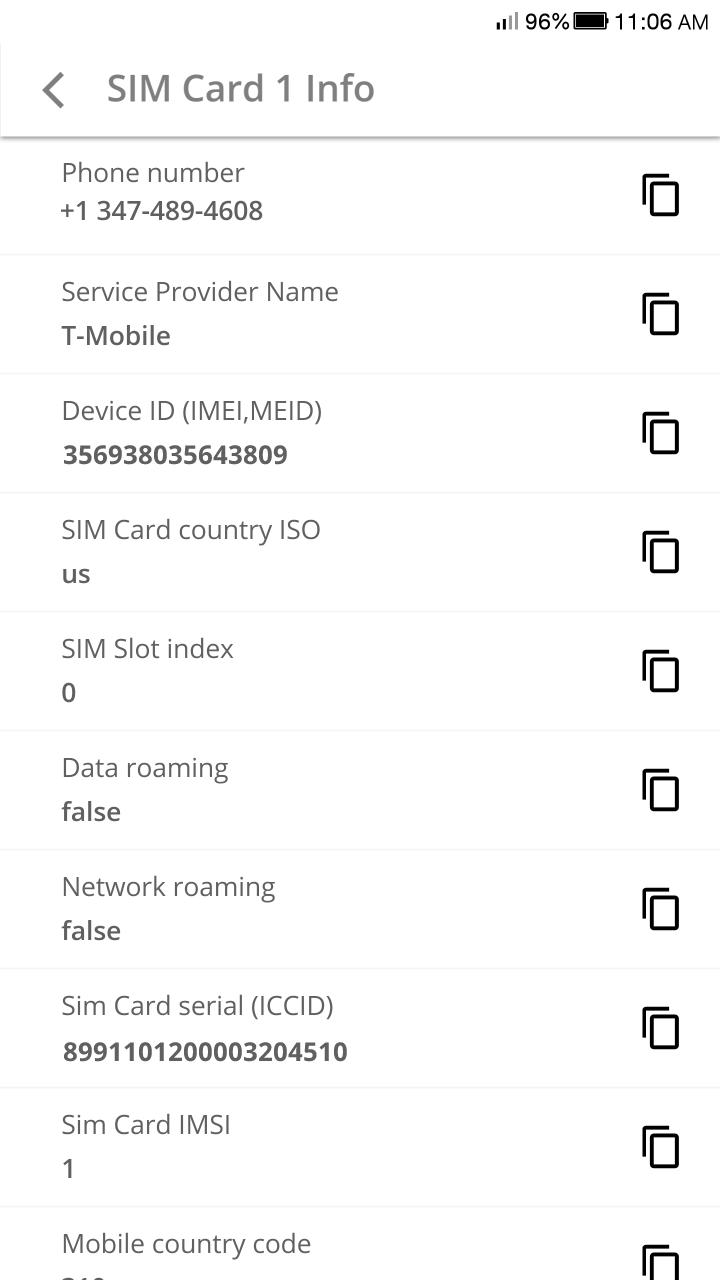
Task: Tap the battery indicator in status bar
Action: pyautogui.click(x=590, y=21)
